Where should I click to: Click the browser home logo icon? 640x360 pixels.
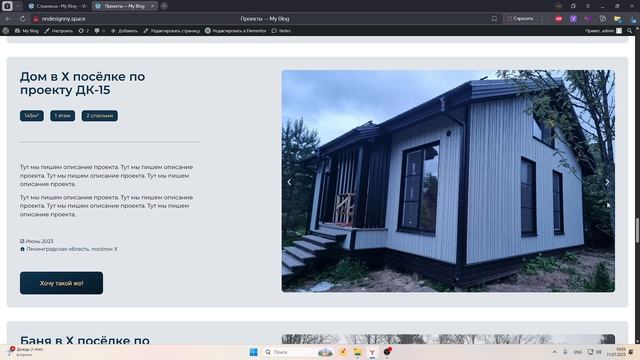pos(7,6)
